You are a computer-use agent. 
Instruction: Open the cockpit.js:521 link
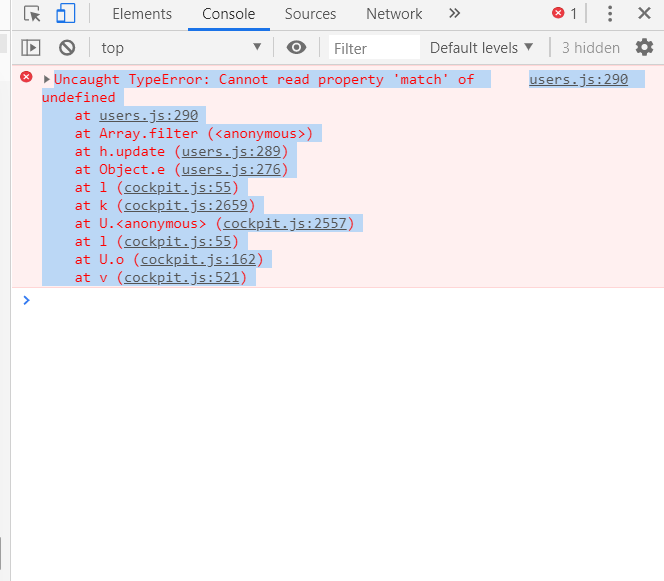(x=182, y=277)
